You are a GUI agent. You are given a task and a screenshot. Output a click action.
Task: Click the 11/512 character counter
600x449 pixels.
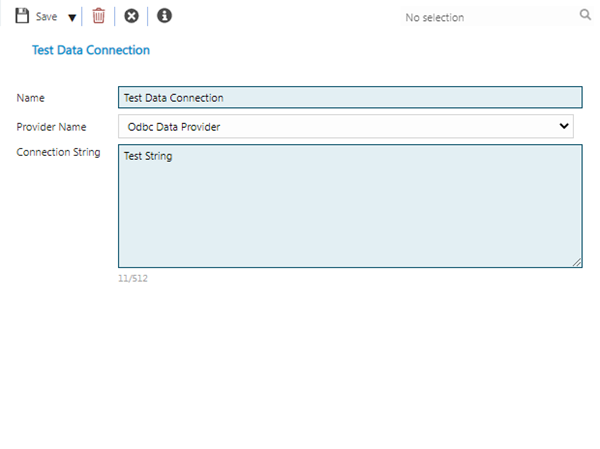[x=133, y=278]
